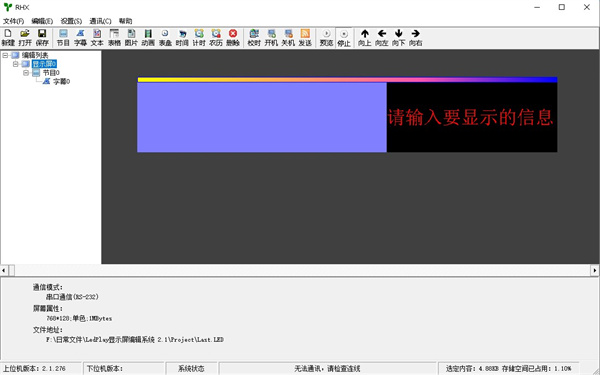
Task: Insert a subtitle using 字幕 icon
Action: point(80,38)
